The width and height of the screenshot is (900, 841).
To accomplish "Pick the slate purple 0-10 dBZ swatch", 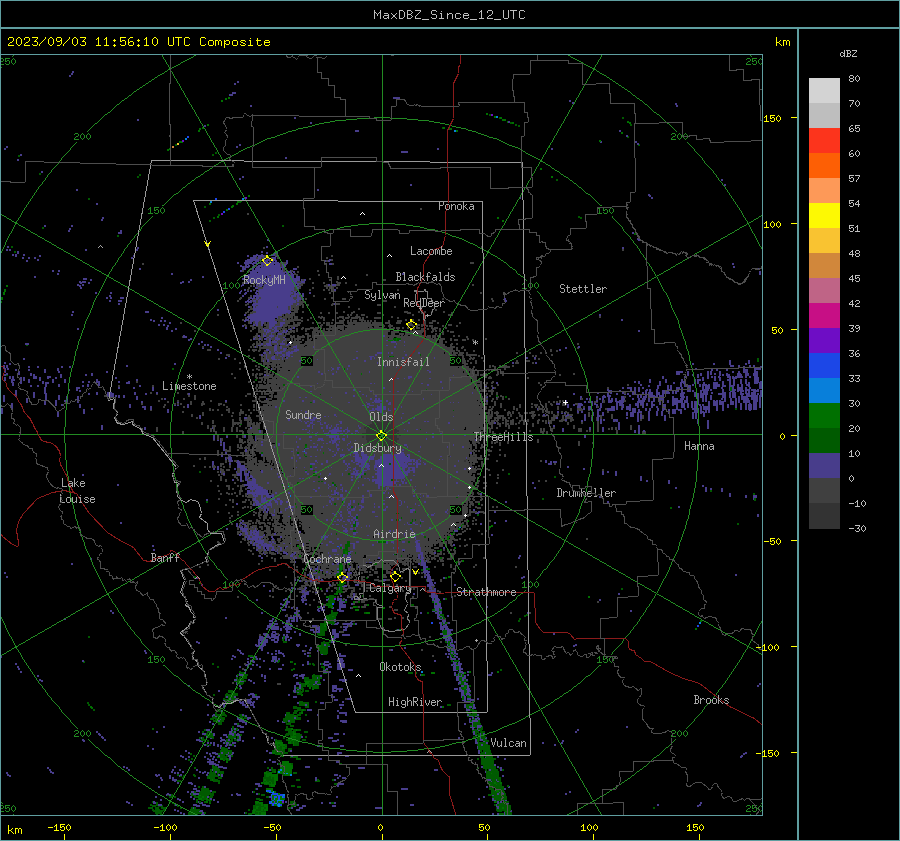I will tap(824, 466).
